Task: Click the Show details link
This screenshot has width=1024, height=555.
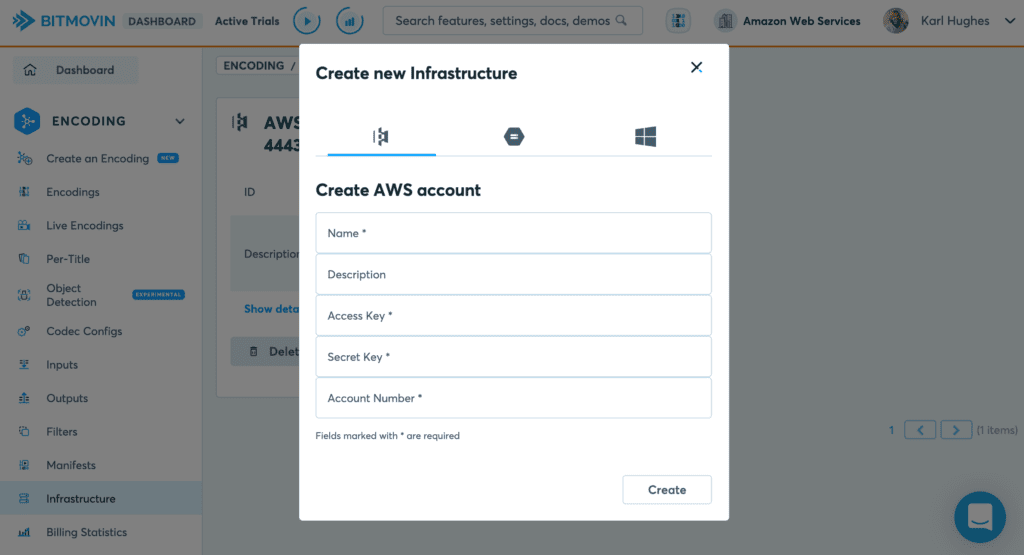Action: [x=271, y=309]
